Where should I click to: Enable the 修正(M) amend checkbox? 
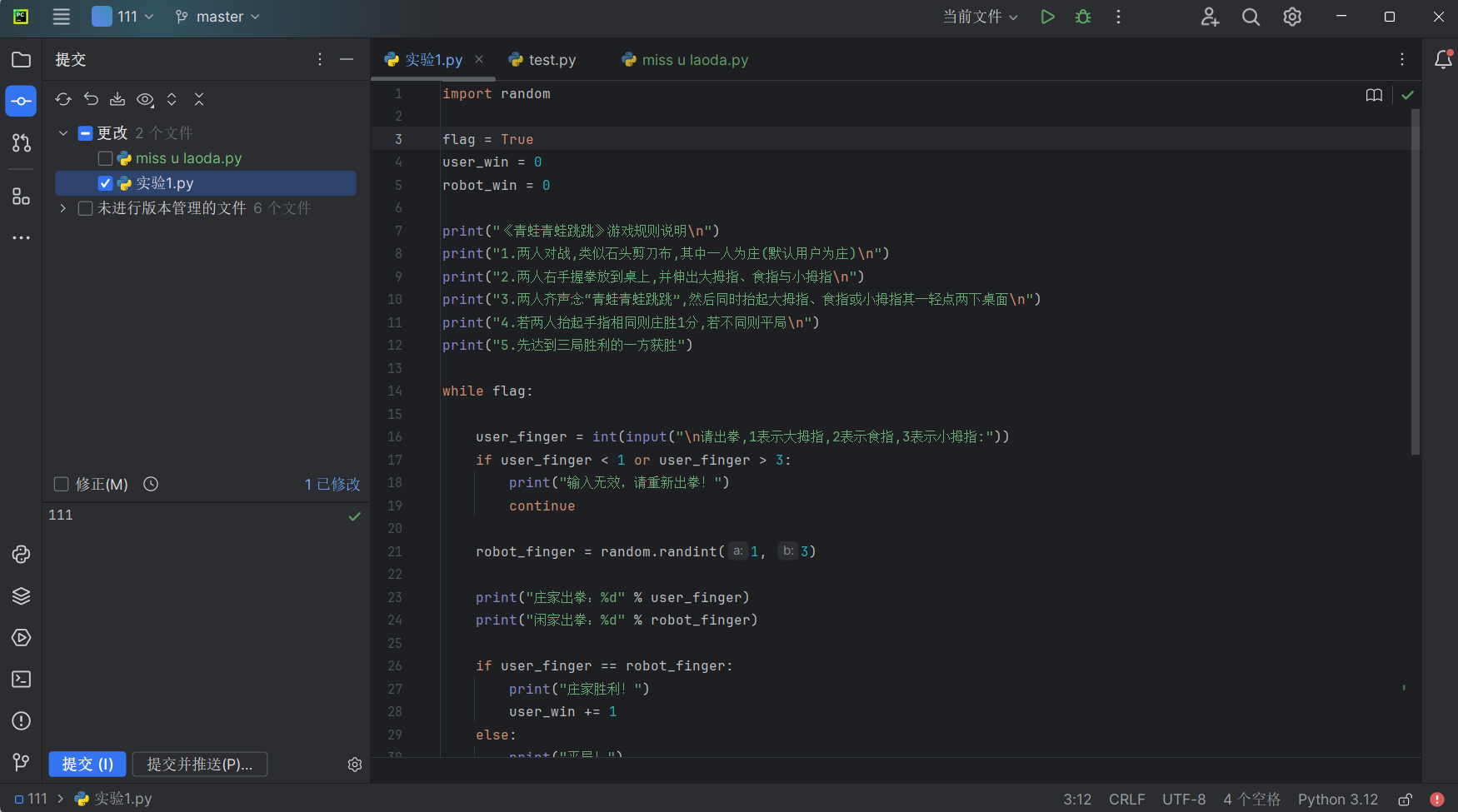61,484
